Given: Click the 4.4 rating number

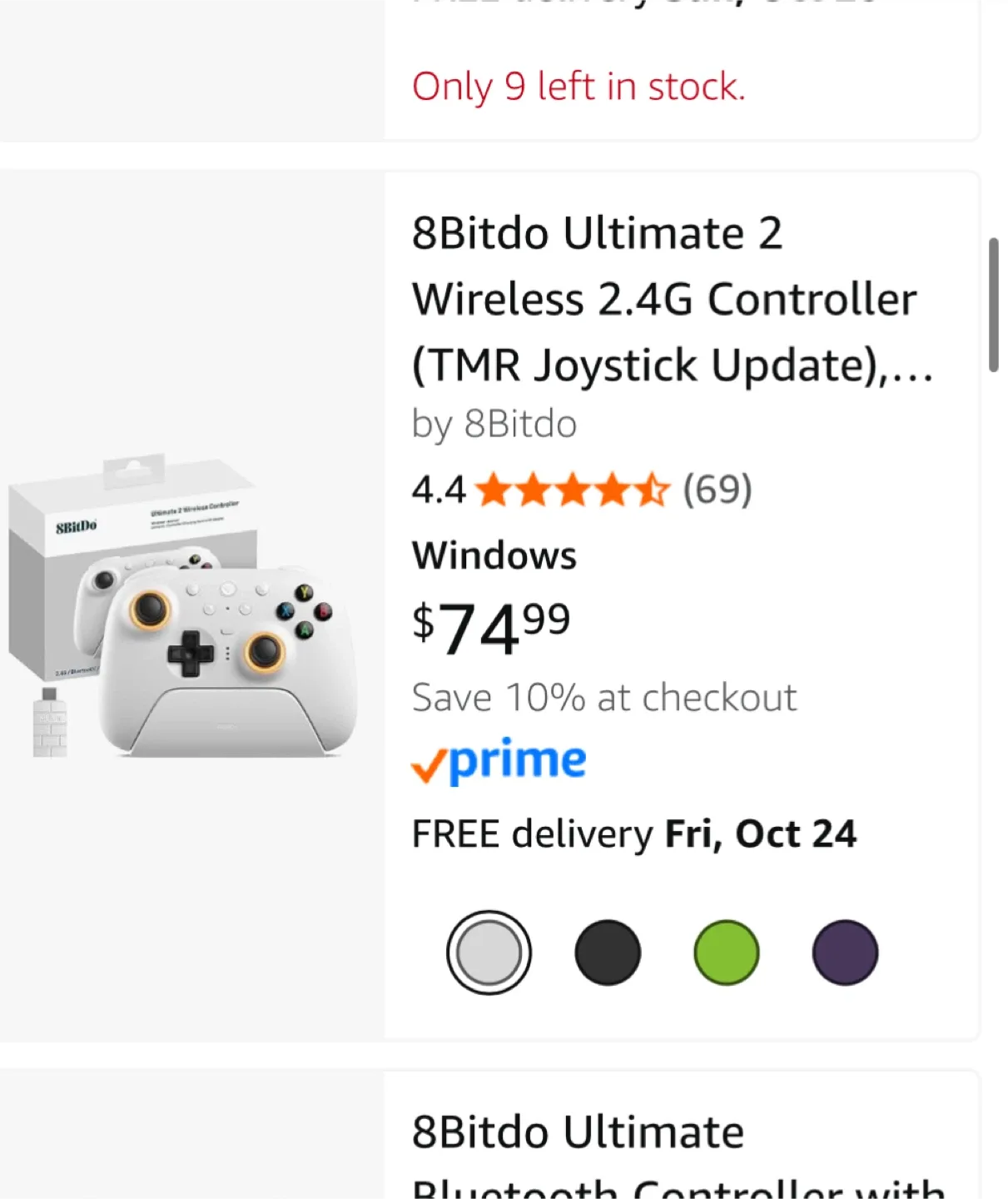Looking at the screenshot, I should pyautogui.click(x=439, y=490).
